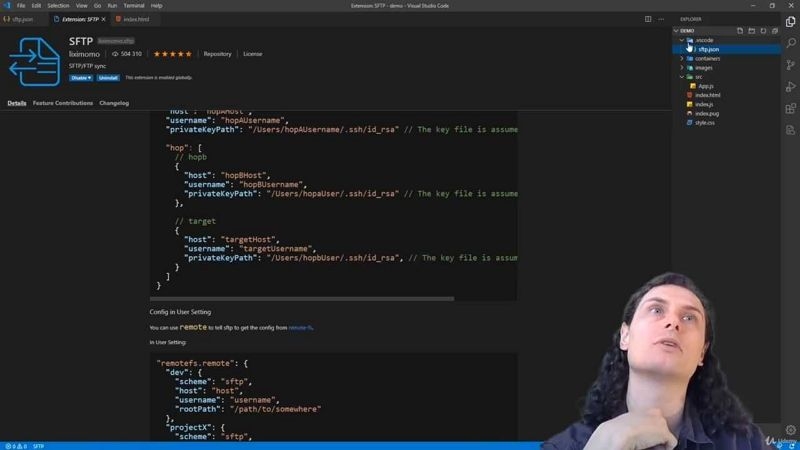Open the Selection menu

click(x=58, y=6)
